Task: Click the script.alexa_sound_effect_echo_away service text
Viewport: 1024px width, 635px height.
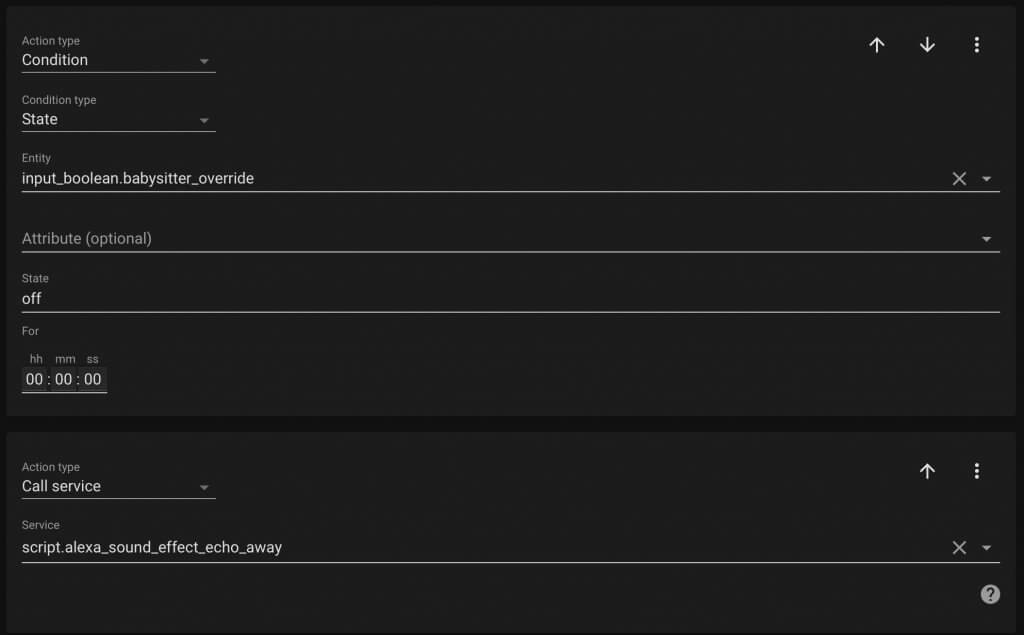Action: click(152, 547)
